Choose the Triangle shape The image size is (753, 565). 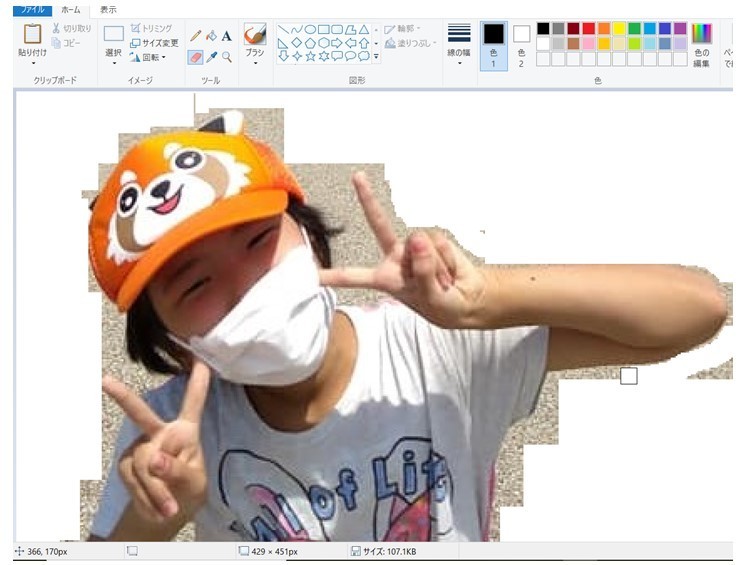364,30
